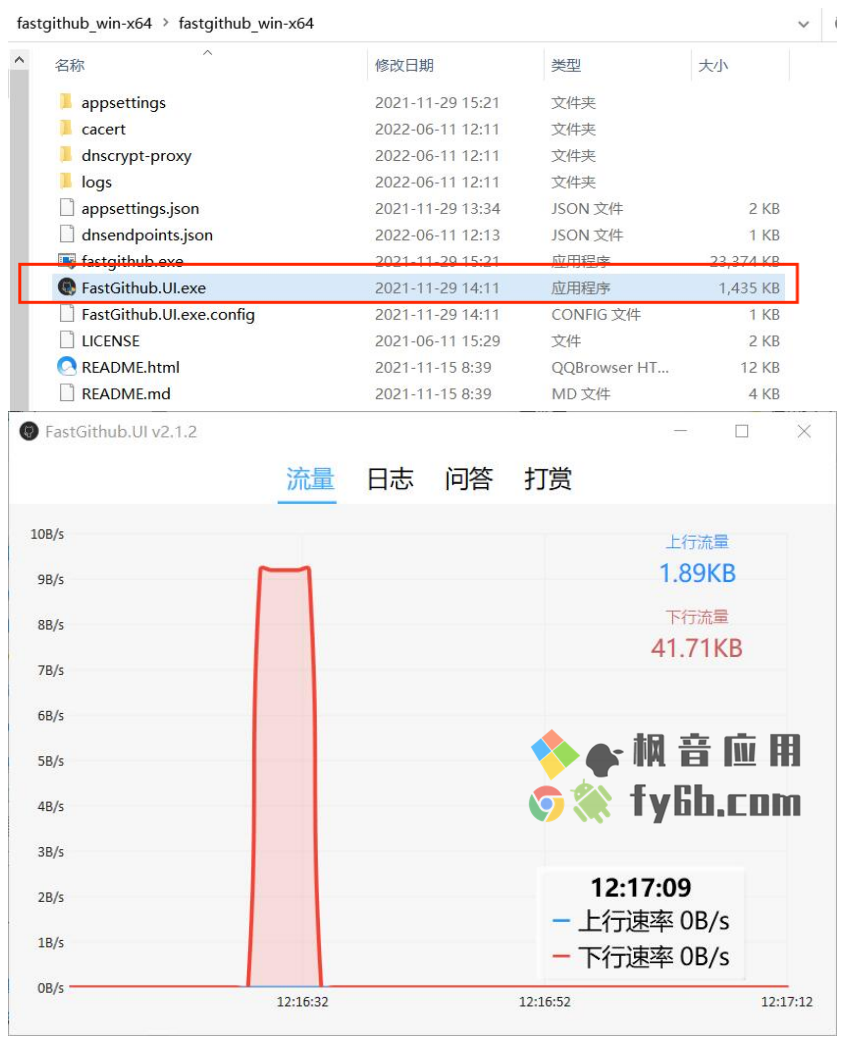Viewport: 845px width, 1044px height.
Task: Open the 问答 tab
Action: pos(469,479)
